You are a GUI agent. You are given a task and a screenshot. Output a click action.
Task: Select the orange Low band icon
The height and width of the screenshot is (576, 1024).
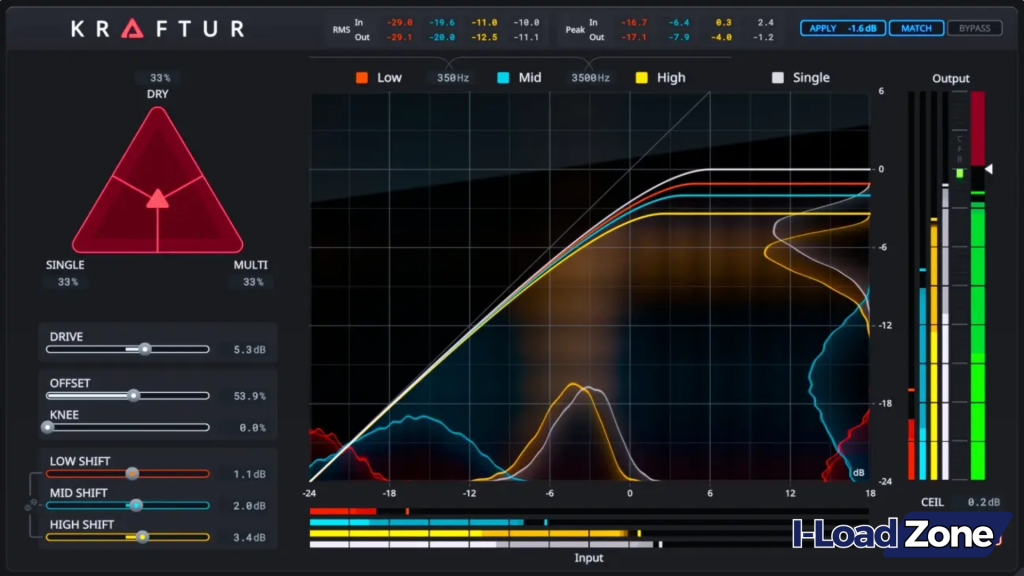[363, 76]
